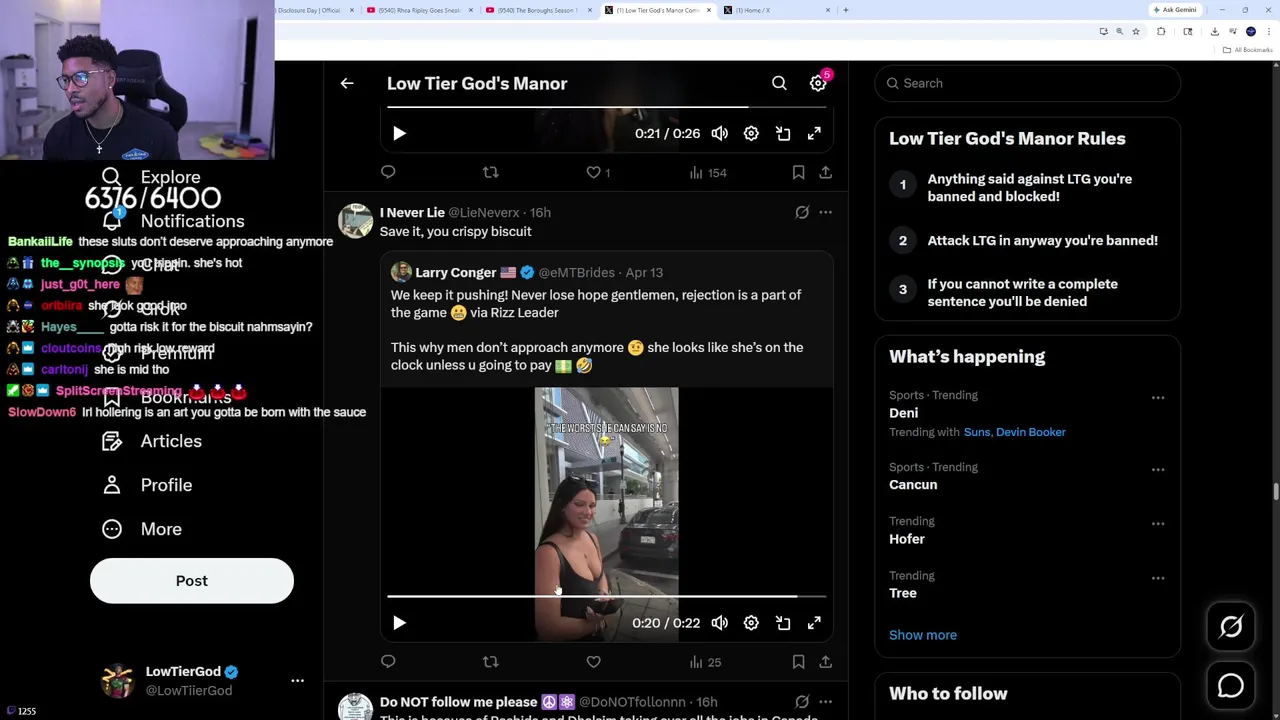1280x720 pixels.
Task: Open Grok explain icon on I Never Lie post
Action: 802,212
